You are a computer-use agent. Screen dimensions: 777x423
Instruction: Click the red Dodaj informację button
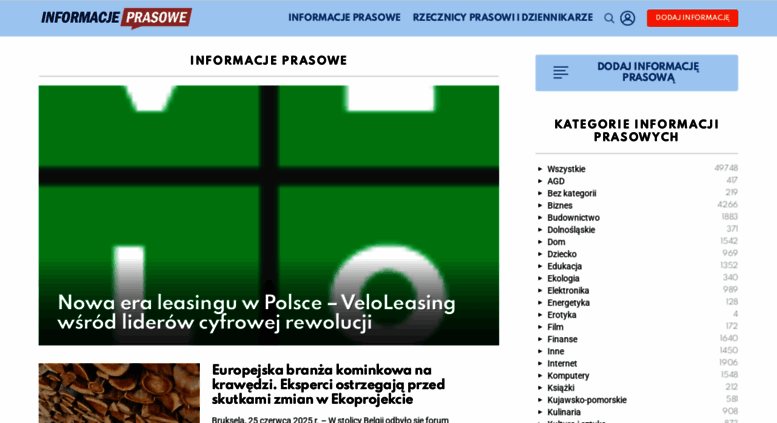692,18
